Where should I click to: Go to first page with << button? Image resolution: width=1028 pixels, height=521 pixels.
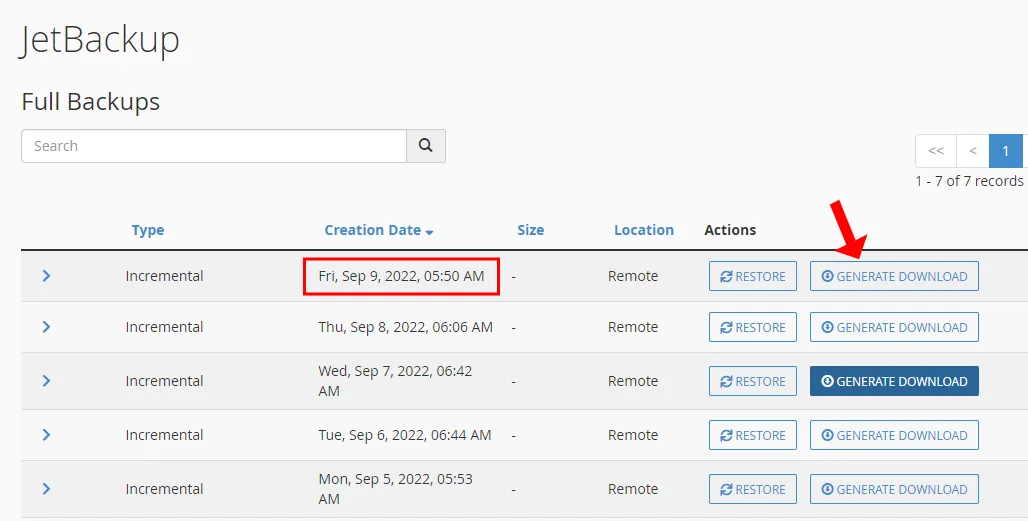[936, 151]
